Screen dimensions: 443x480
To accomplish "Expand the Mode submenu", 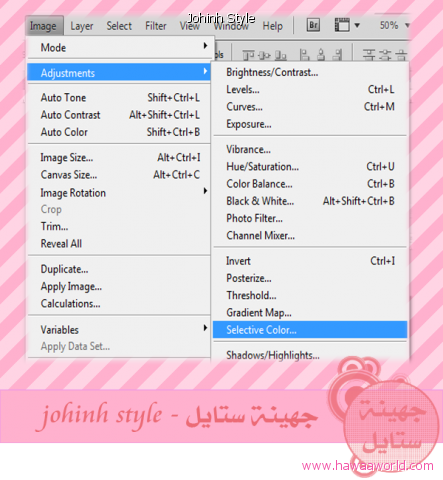I will click(119, 47).
